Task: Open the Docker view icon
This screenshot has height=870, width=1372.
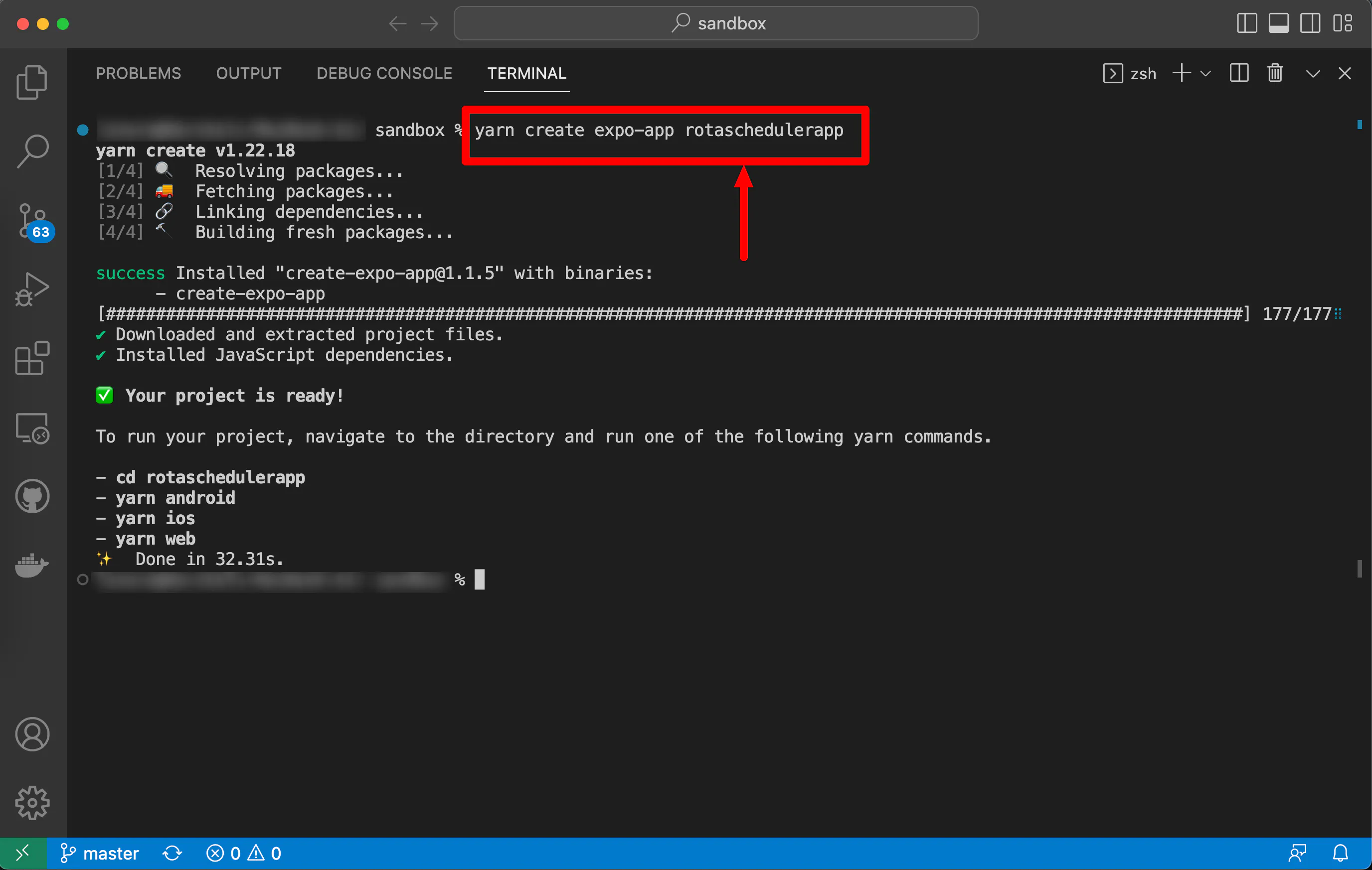Action: click(32, 565)
